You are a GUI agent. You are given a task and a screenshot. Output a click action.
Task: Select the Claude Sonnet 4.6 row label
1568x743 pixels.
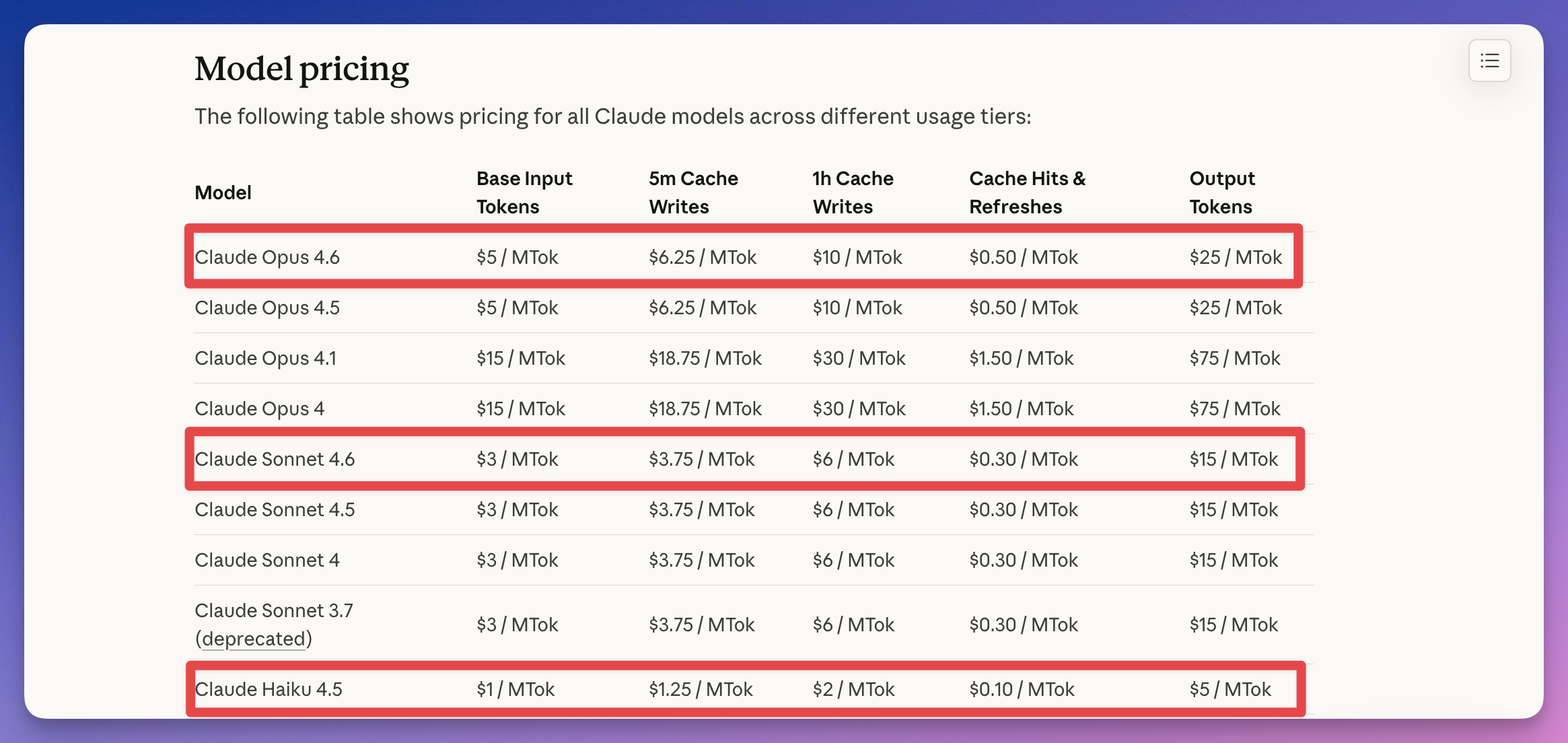pyautogui.click(x=275, y=459)
